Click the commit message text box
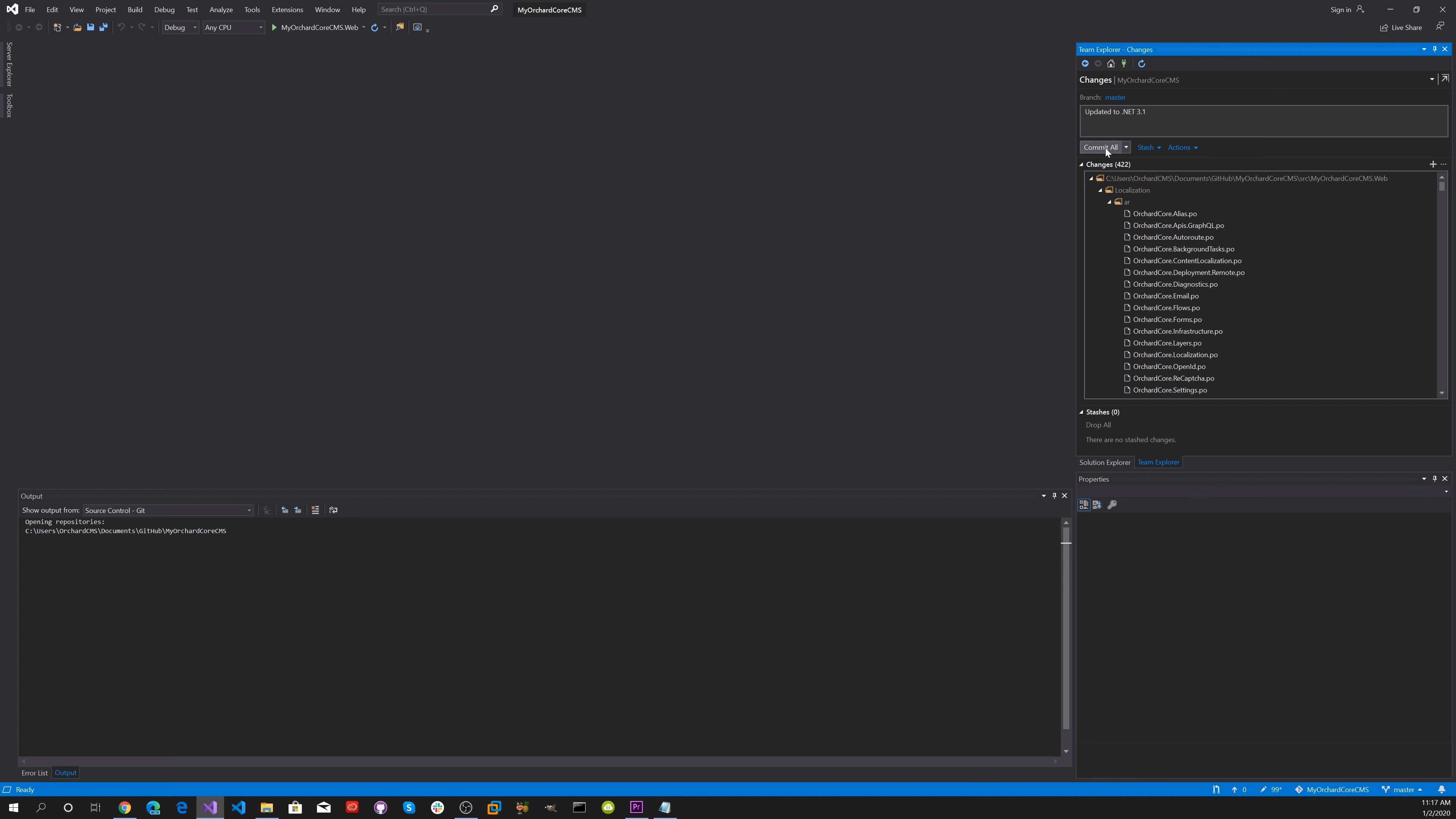 tap(1264, 121)
